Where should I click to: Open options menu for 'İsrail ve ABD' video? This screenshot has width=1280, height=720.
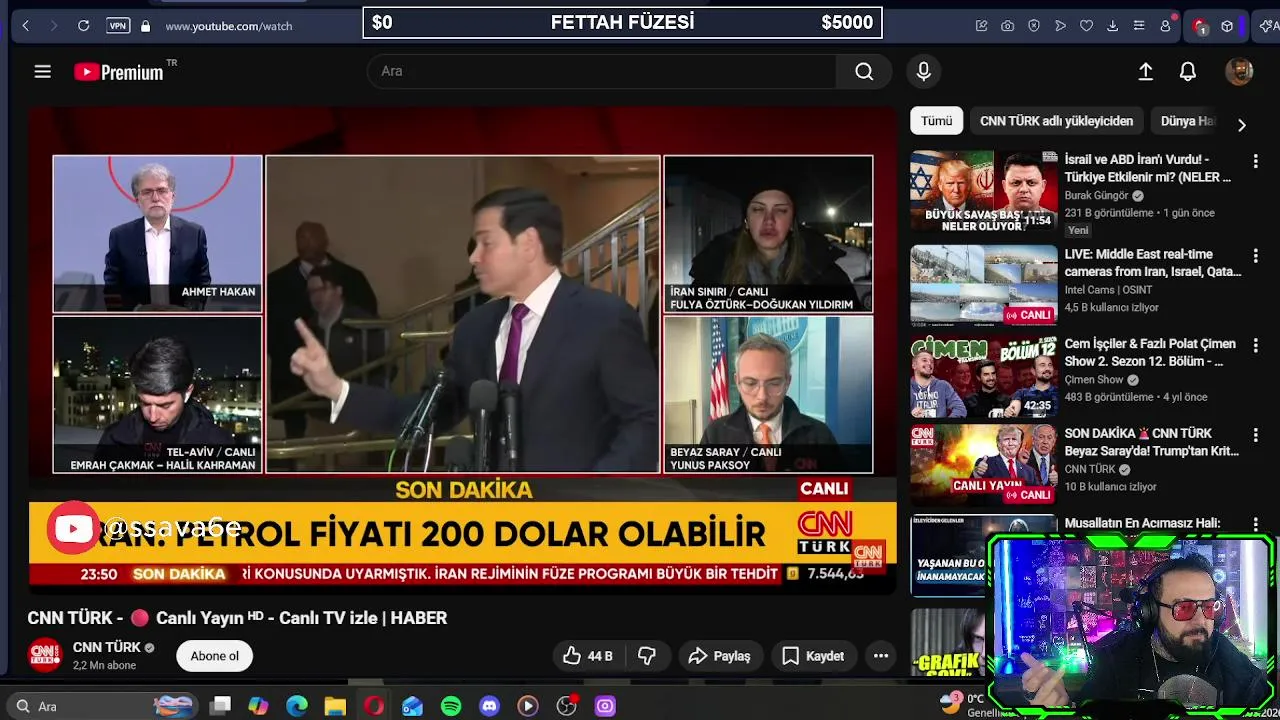pyautogui.click(x=1256, y=161)
